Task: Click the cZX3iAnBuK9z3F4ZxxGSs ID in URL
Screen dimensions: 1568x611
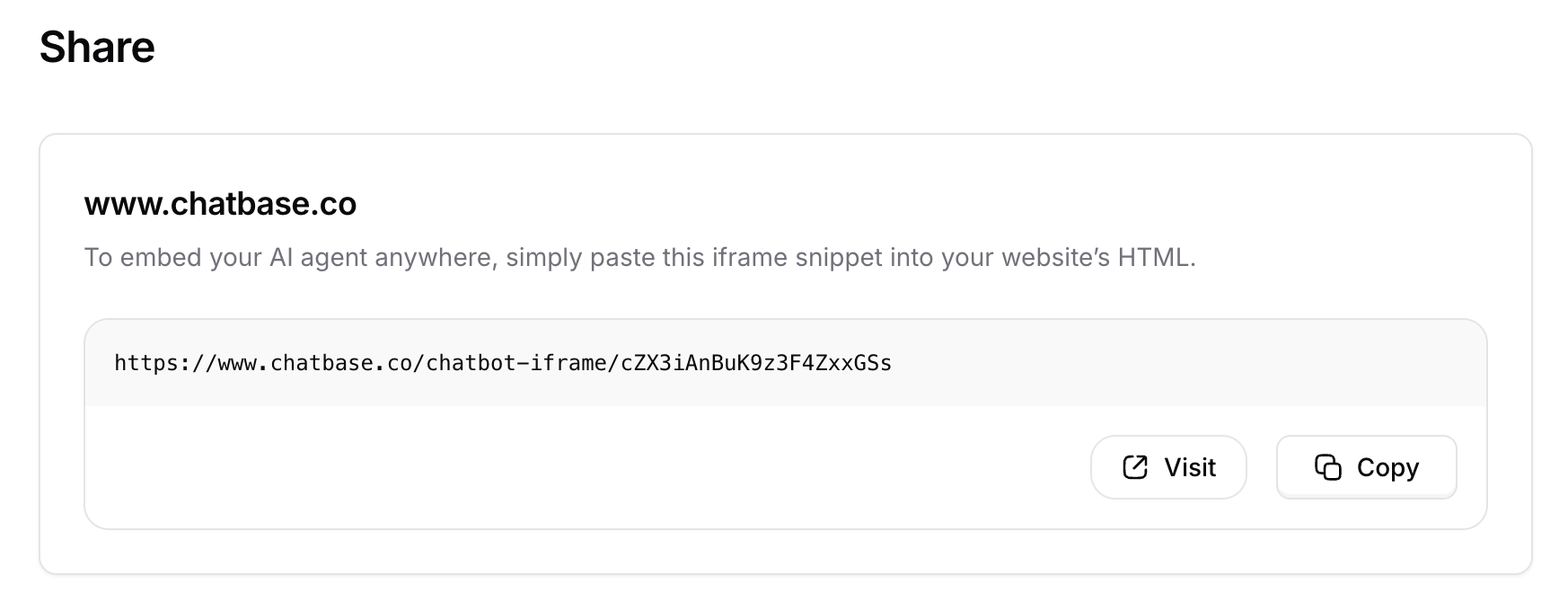Action: [x=756, y=363]
